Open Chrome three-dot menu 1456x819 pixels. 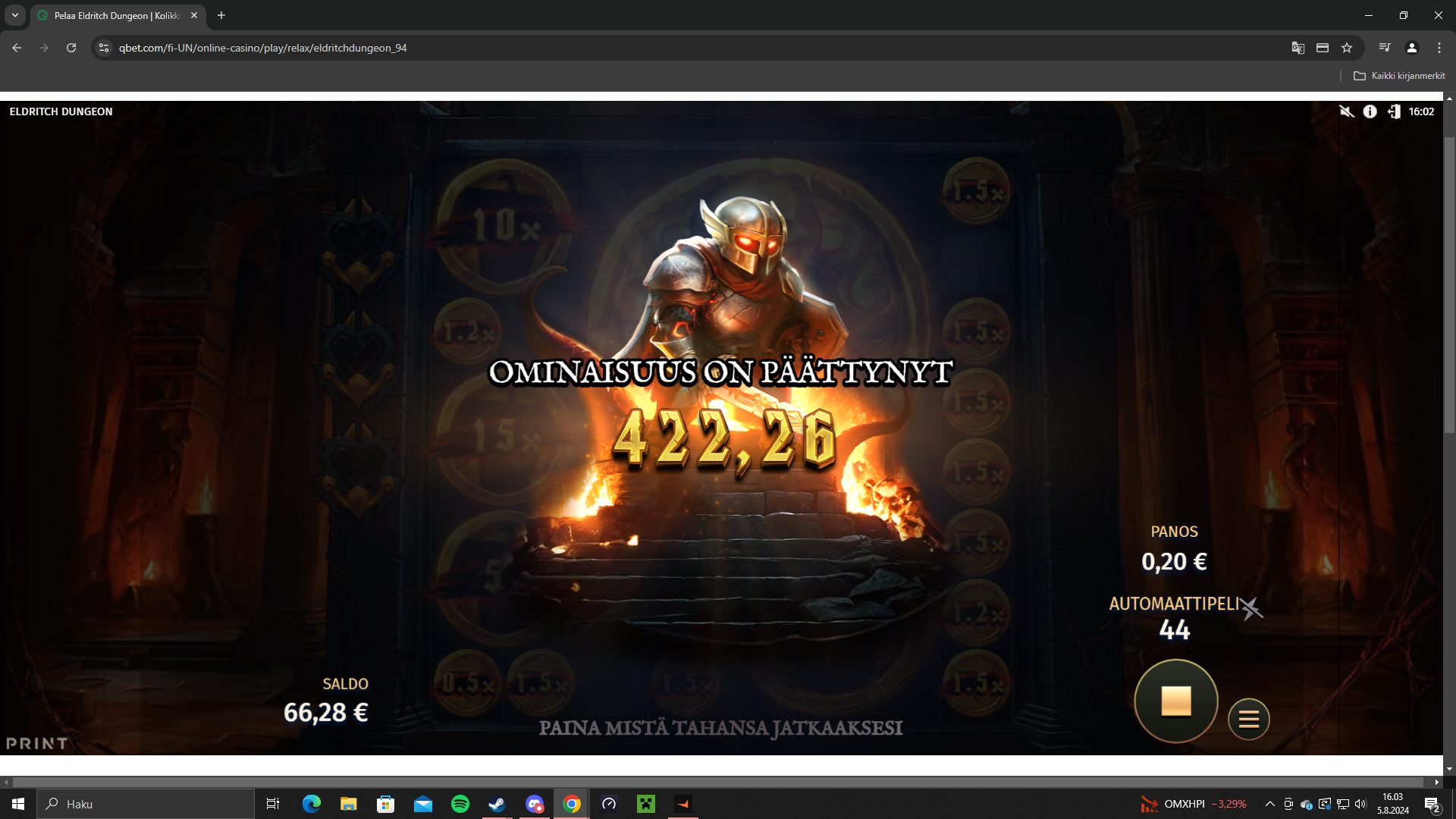click(1439, 48)
